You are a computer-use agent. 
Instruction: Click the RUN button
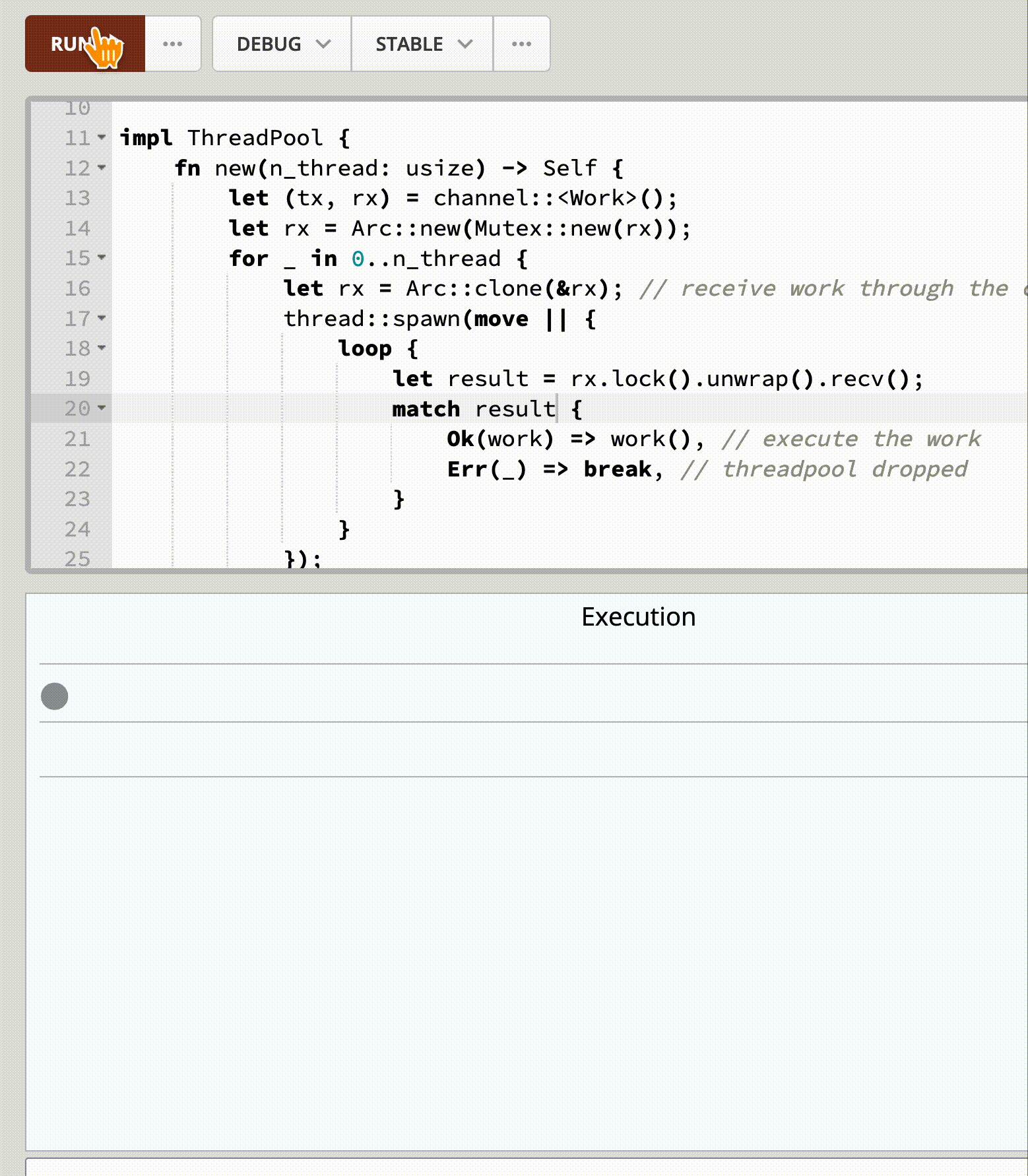[x=84, y=44]
